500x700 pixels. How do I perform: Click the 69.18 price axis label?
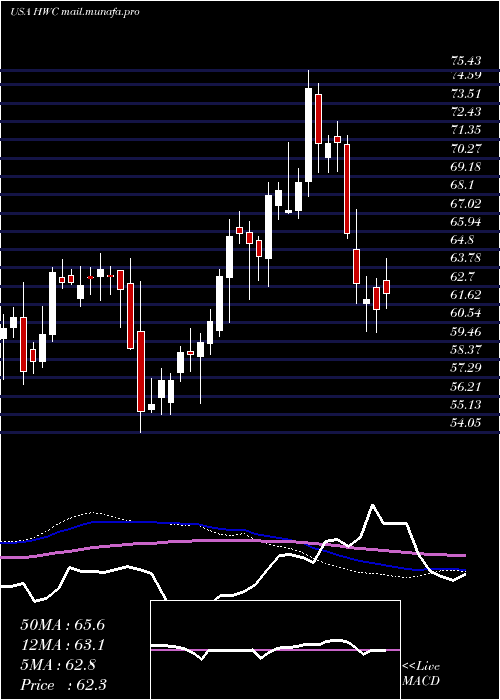point(466,167)
